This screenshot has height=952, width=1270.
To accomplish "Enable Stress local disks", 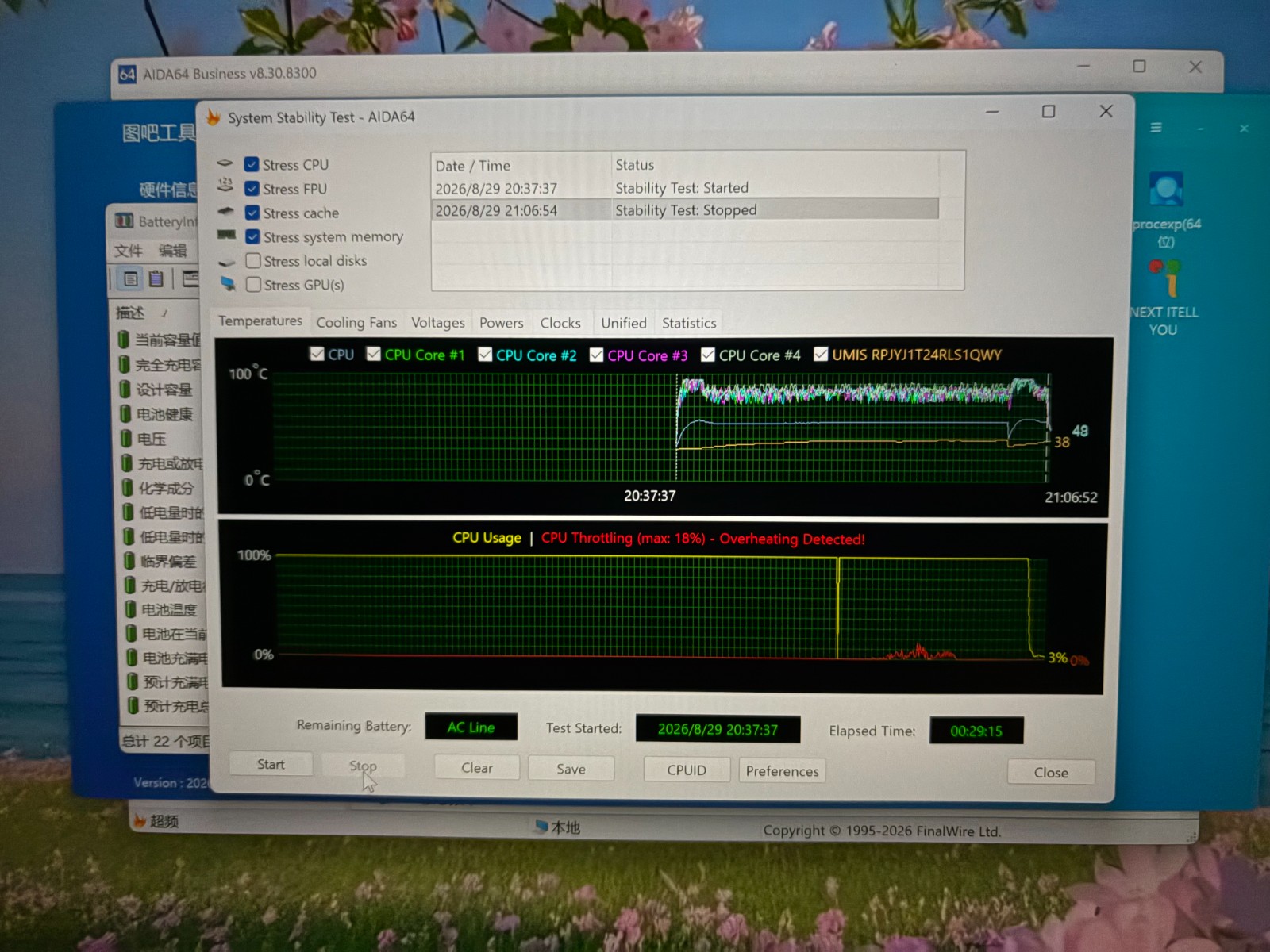I will point(253,260).
